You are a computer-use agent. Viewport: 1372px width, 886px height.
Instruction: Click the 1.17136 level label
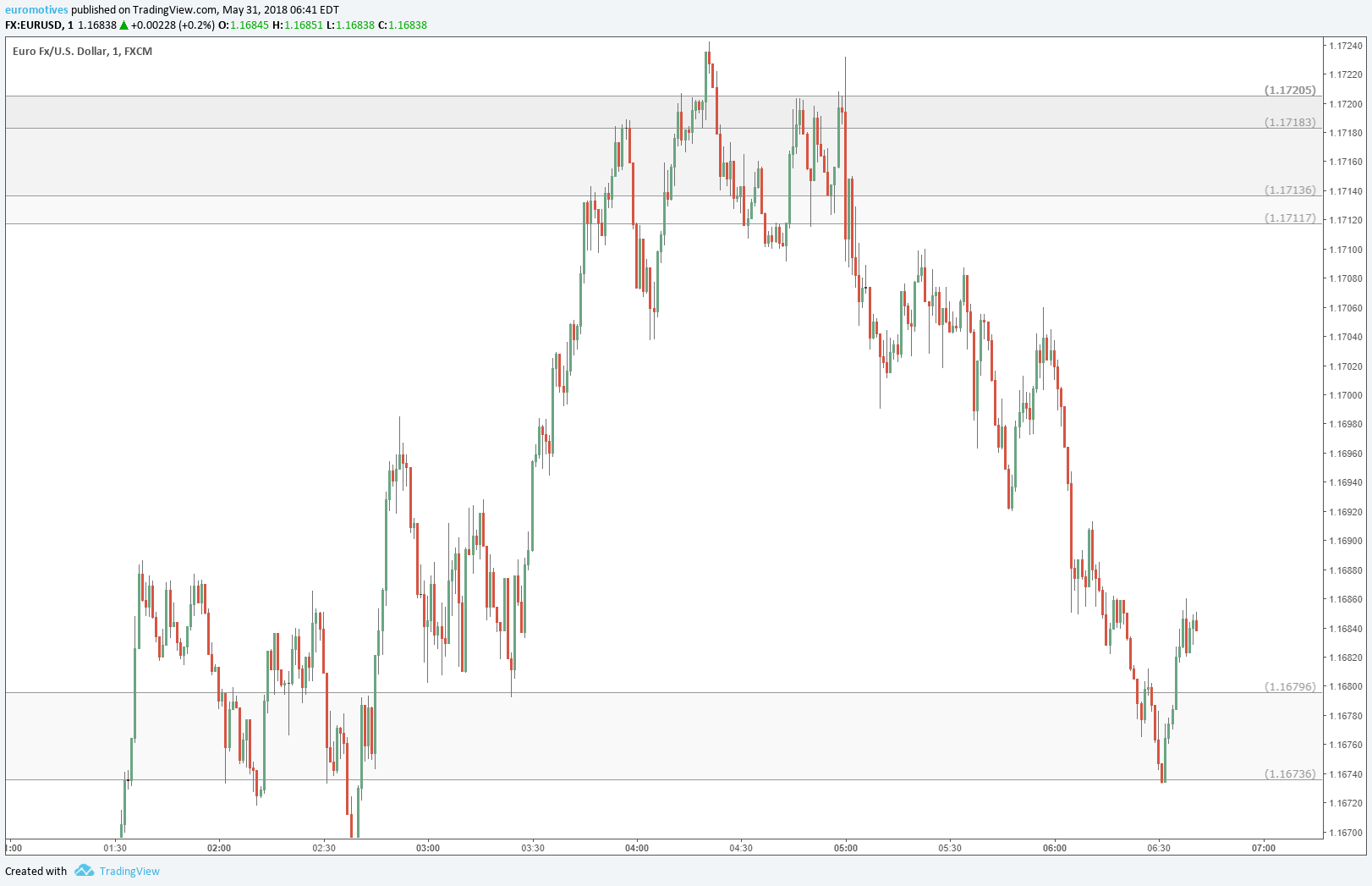(x=1290, y=190)
